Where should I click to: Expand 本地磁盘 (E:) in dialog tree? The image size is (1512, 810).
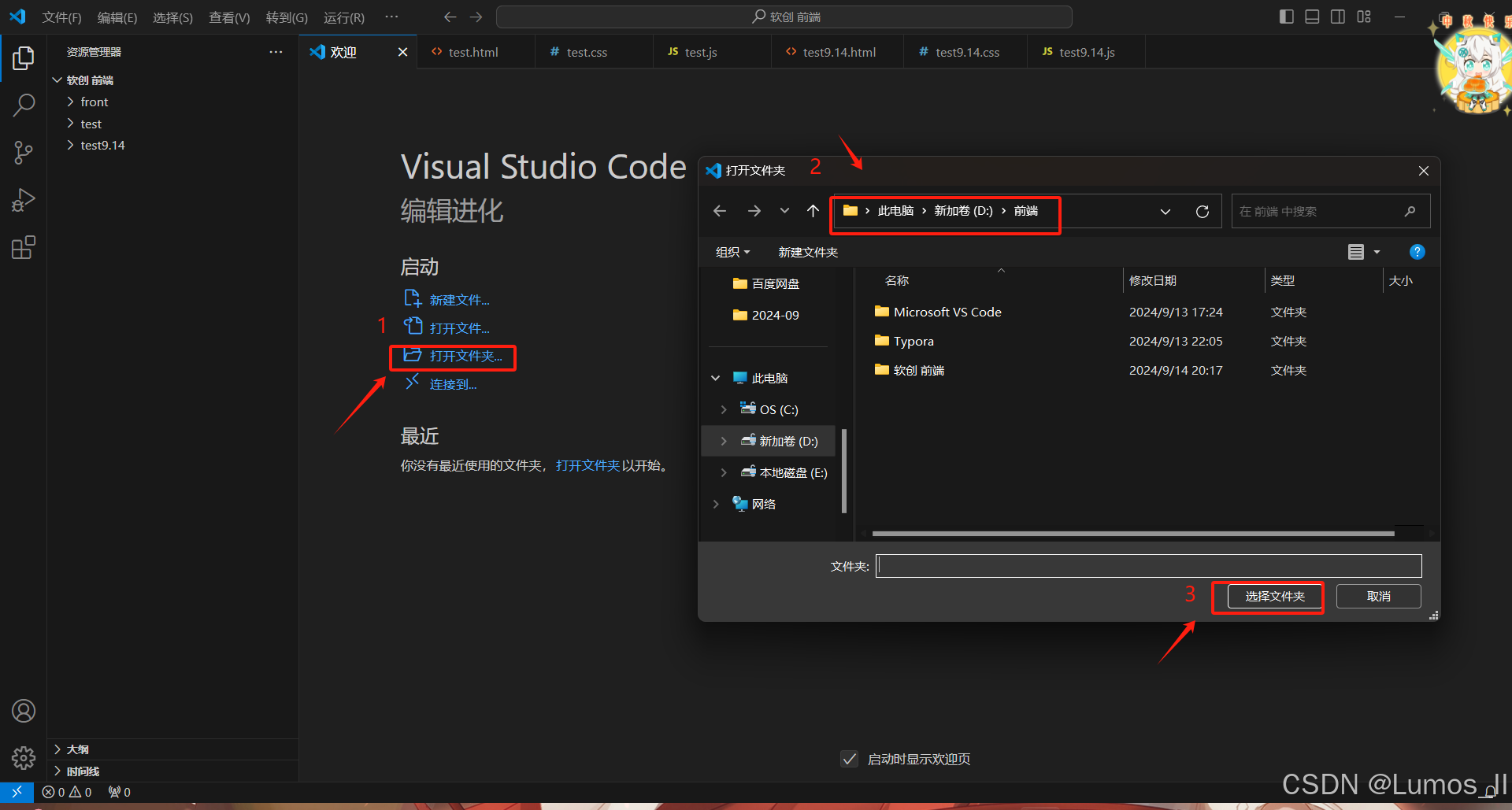point(724,472)
